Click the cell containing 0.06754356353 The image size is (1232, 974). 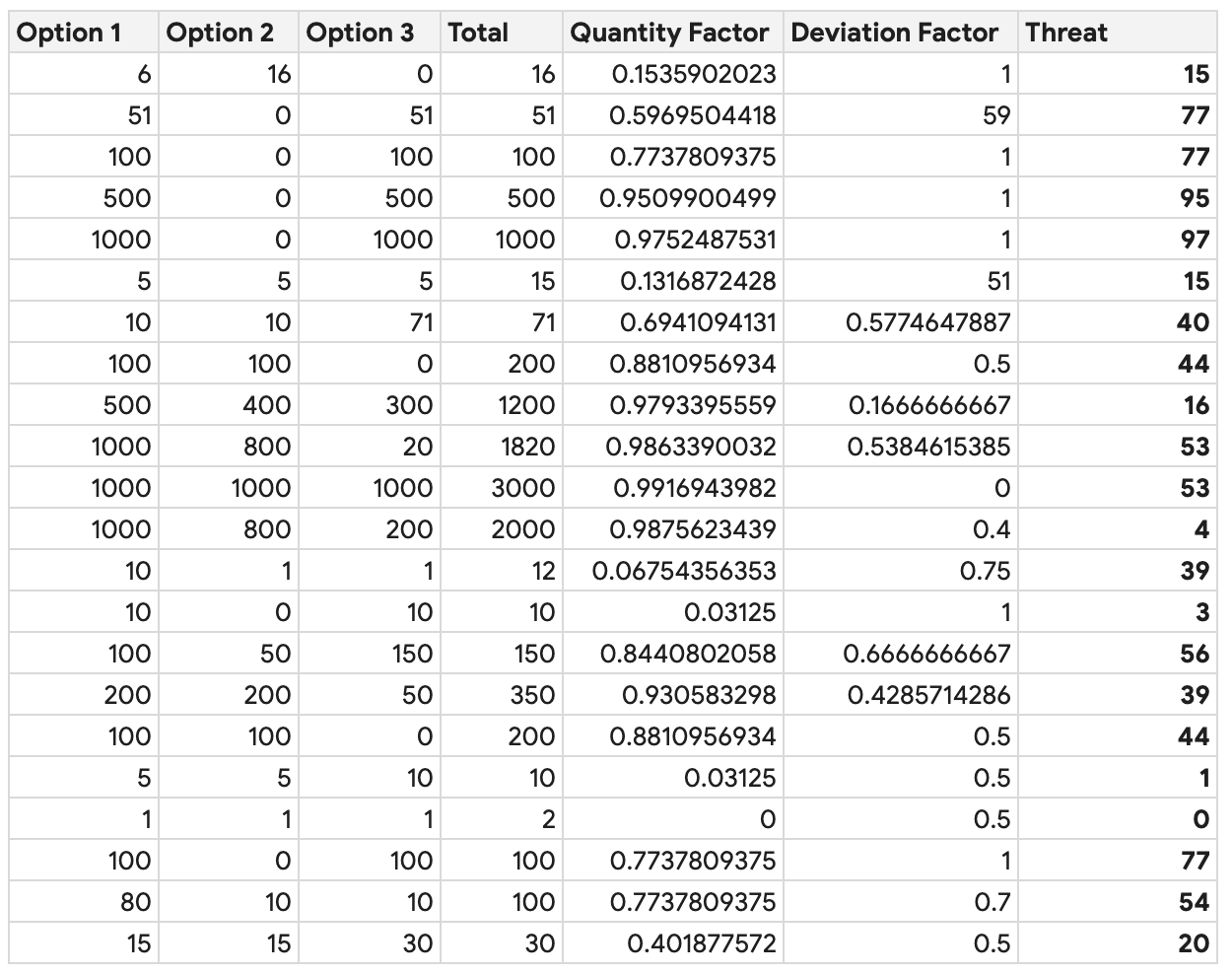684,571
